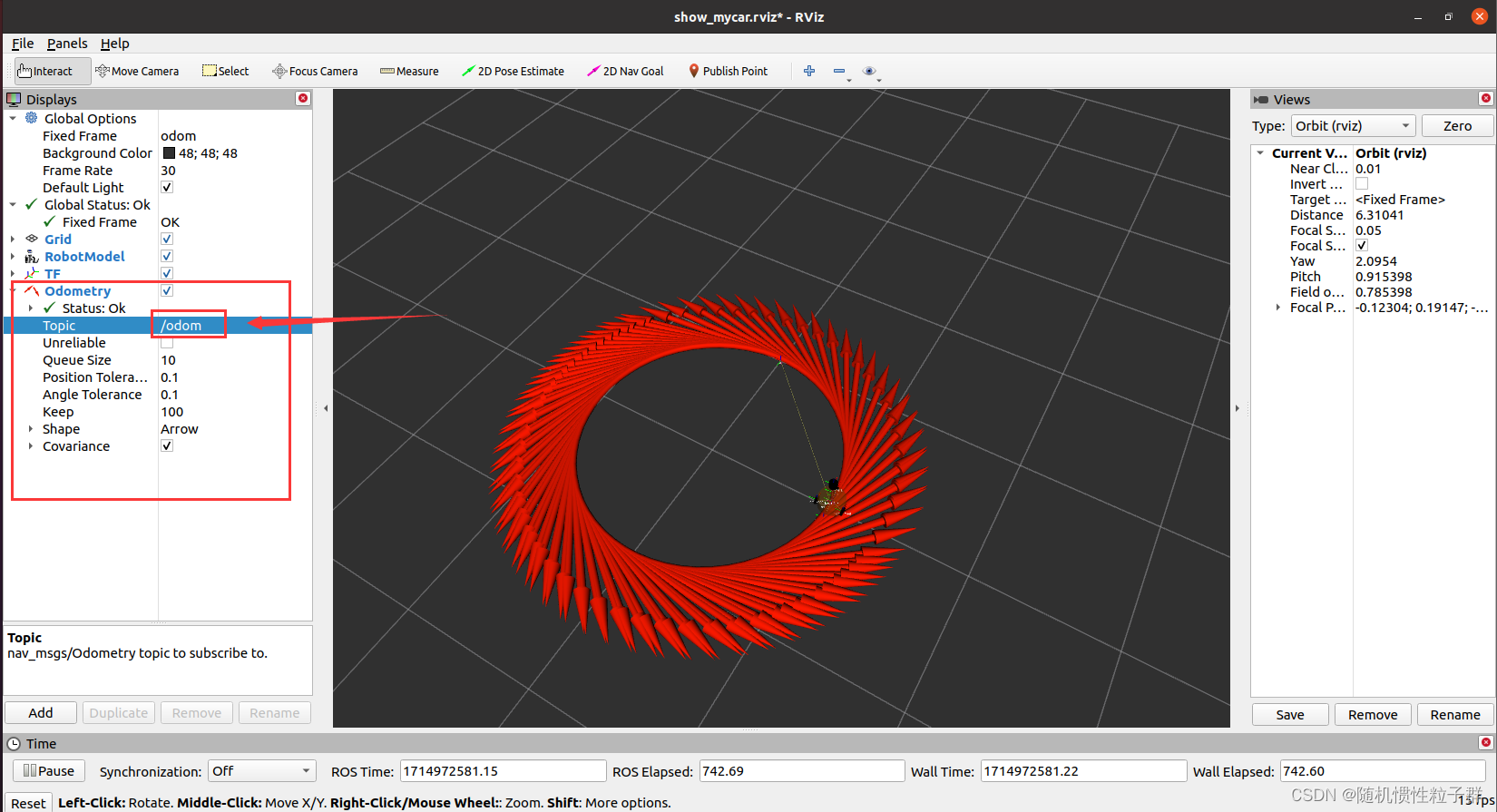The image size is (1497, 812).
Task: Expand the Focal Point row
Action: (x=1278, y=307)
